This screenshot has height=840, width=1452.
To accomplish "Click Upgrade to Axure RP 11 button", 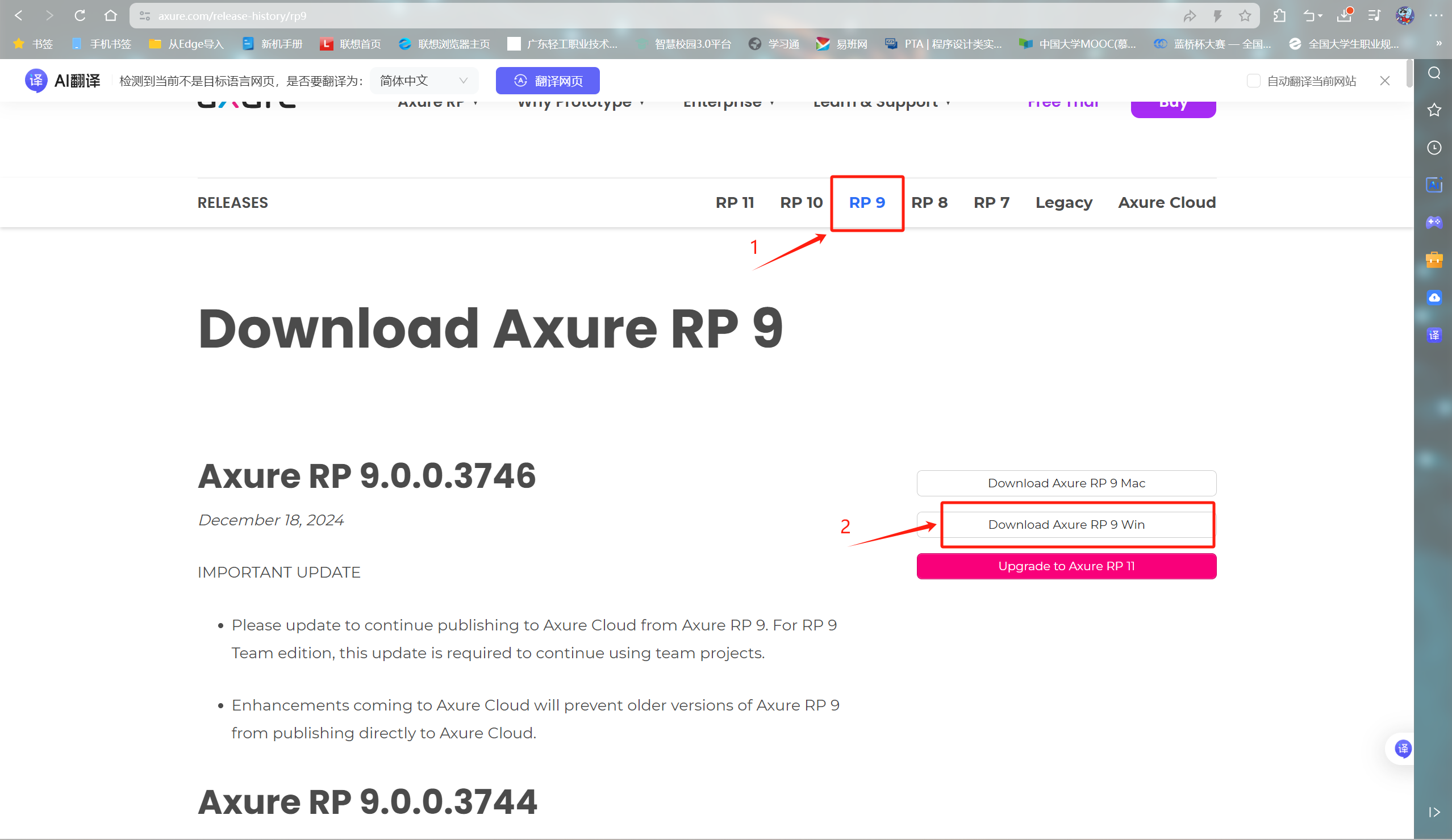I will point(1066,566).
